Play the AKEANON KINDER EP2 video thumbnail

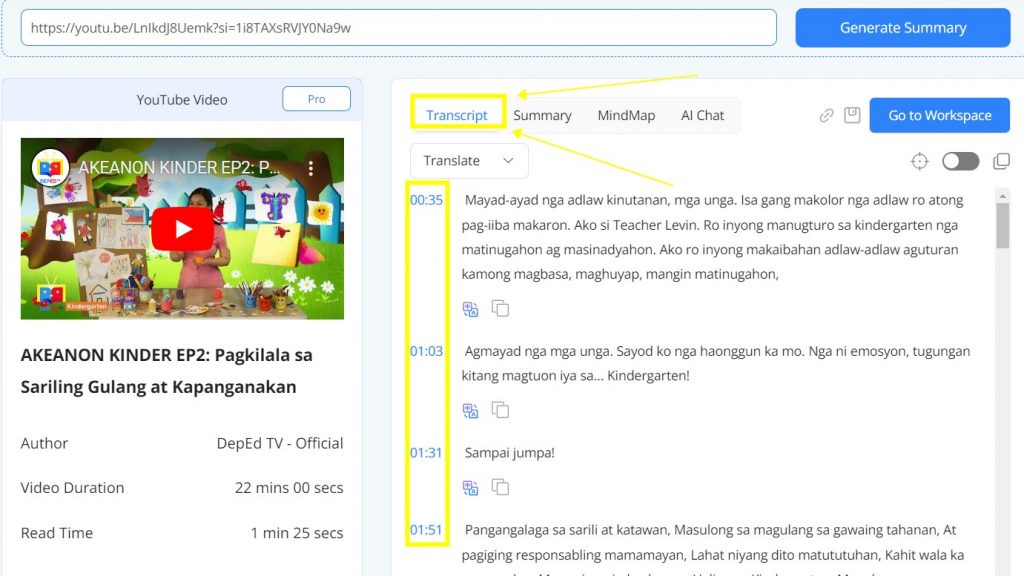(x=181, y=228)
